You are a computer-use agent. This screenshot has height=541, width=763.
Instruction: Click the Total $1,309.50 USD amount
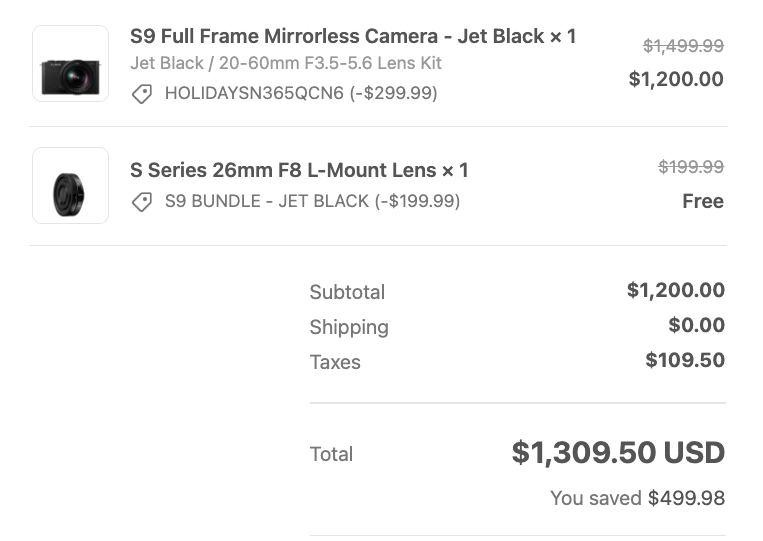tap(617, 453)
